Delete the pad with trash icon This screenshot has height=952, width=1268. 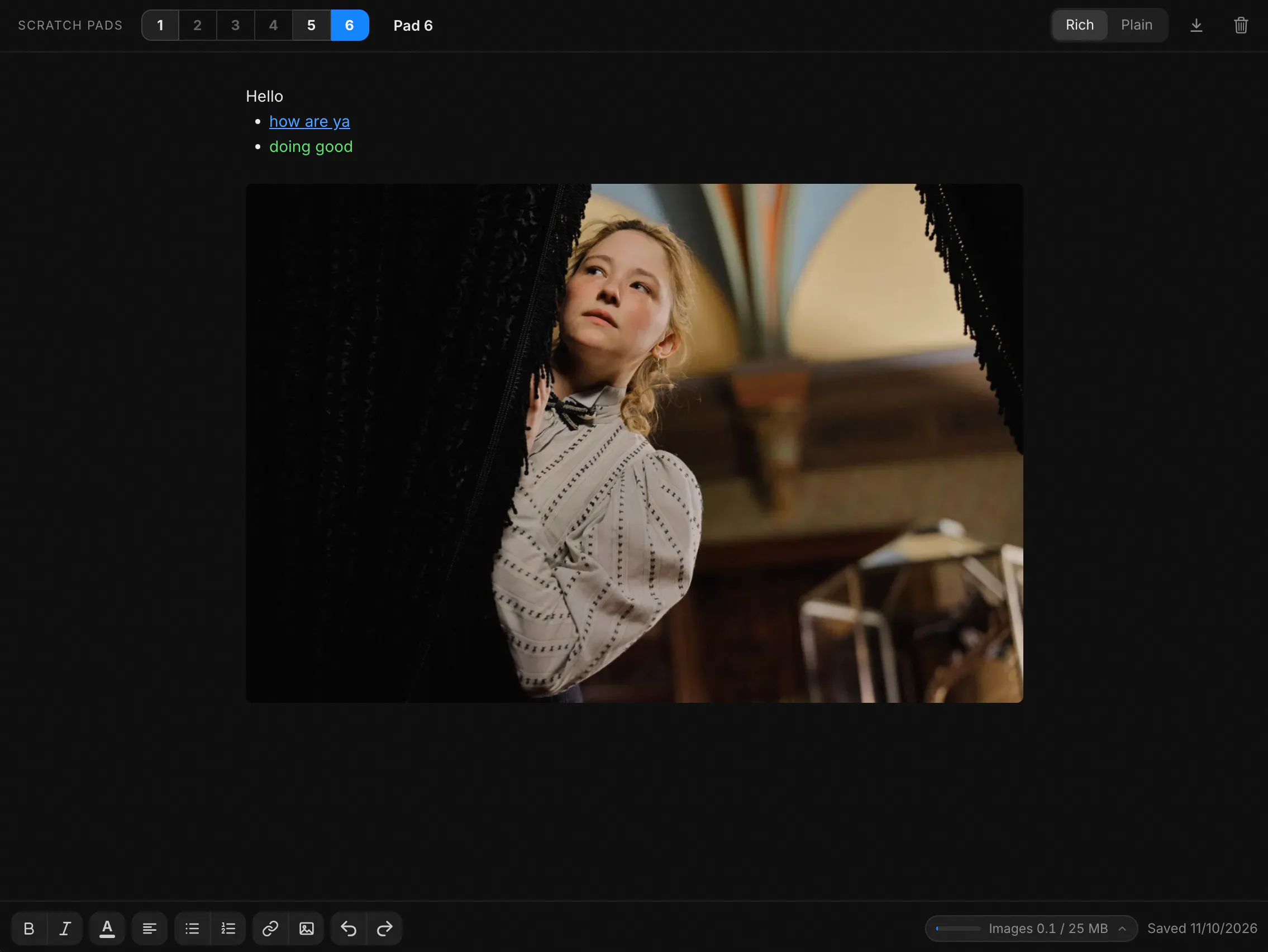pyautogui.click(x=1241, y=25)
